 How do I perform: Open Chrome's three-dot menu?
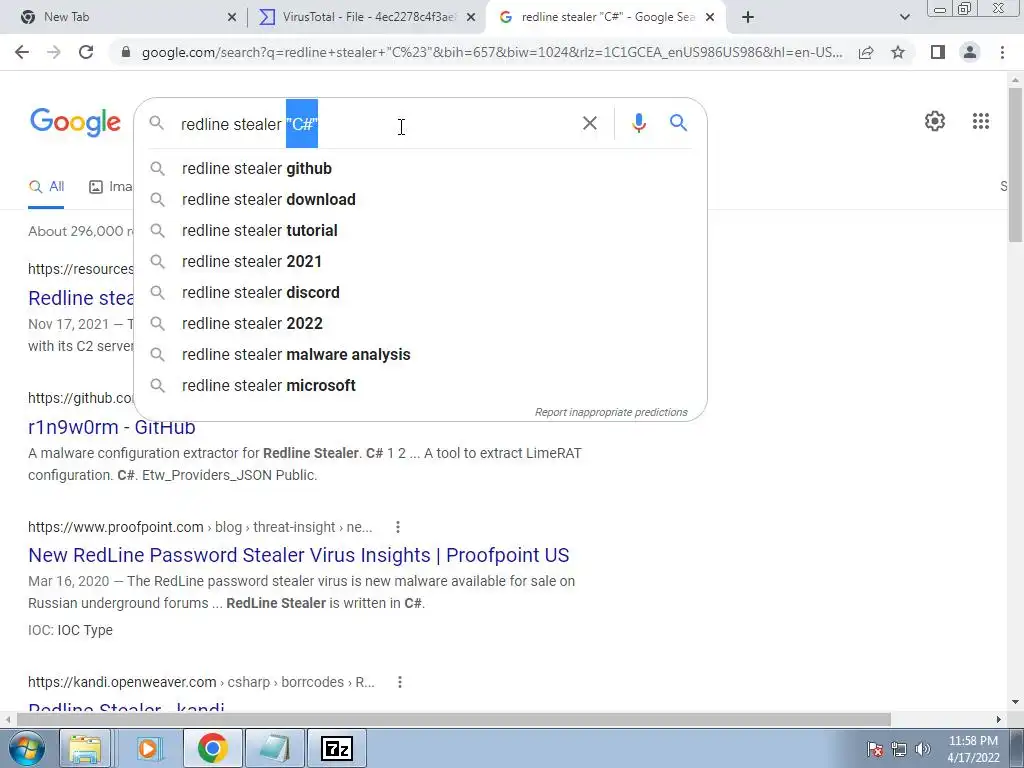[x=1002, y=52]
